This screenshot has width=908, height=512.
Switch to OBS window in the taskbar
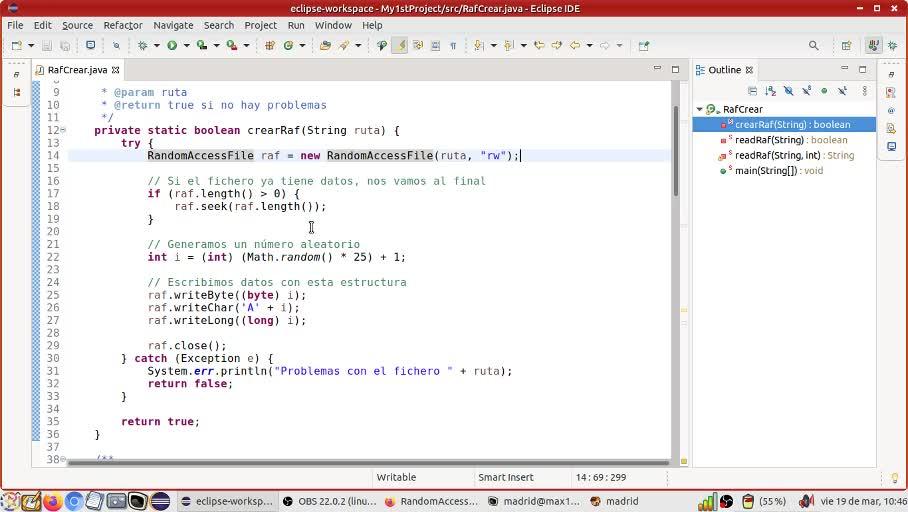click(x=329, y=501)
